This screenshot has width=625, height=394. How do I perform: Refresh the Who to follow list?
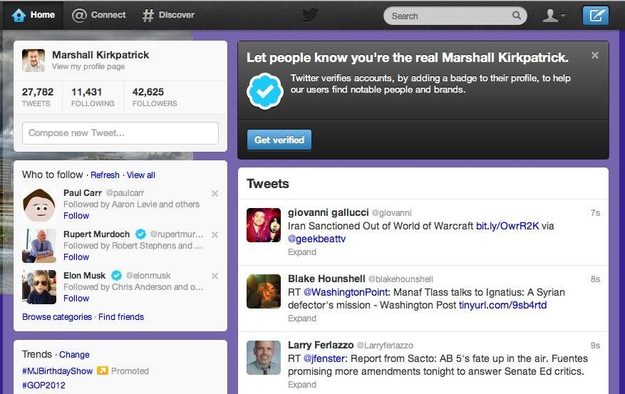tap(105, 175)
